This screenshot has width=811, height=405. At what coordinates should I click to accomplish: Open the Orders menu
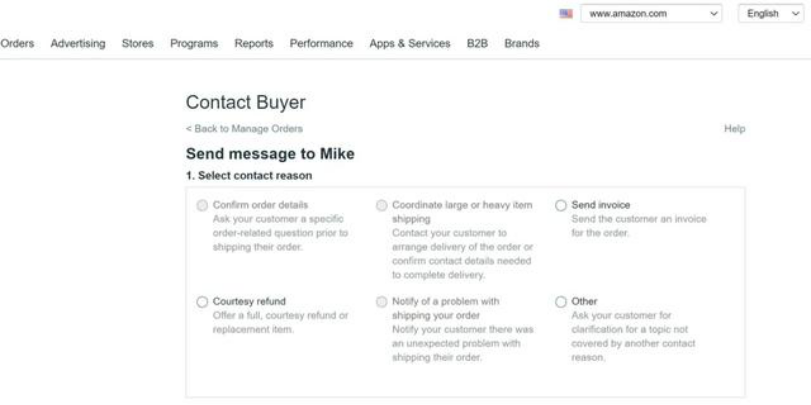tap(15, 44)
